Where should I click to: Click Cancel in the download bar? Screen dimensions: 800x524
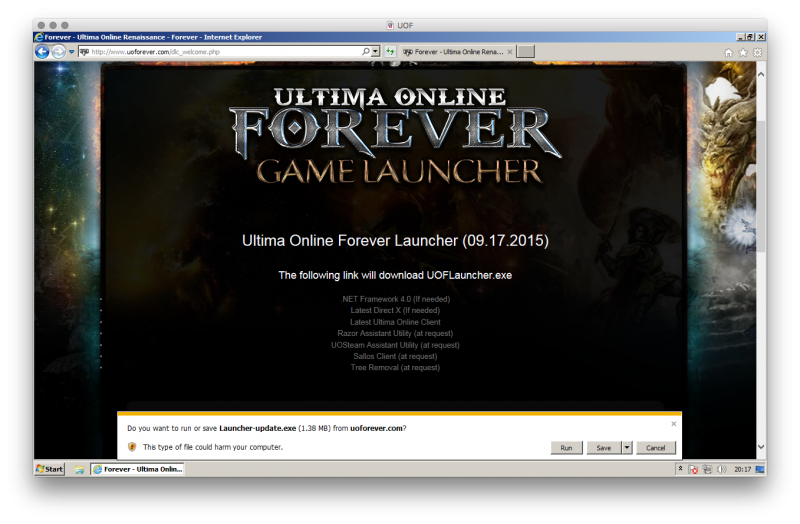click(656, 448)
